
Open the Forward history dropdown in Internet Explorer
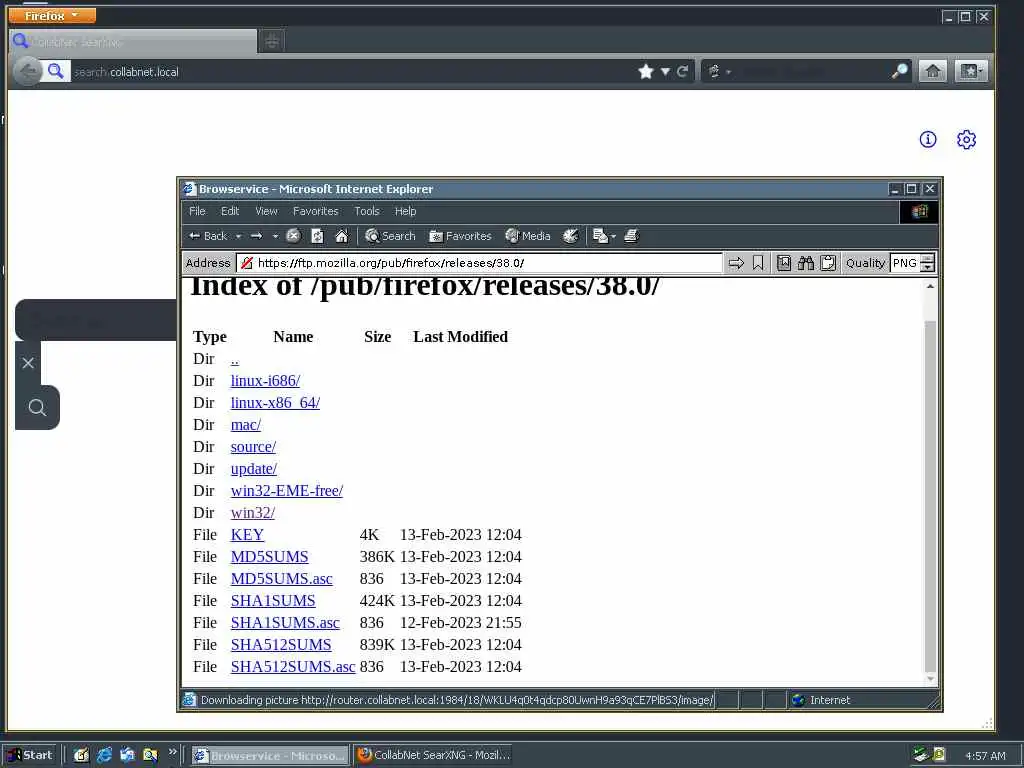[275, 236]
